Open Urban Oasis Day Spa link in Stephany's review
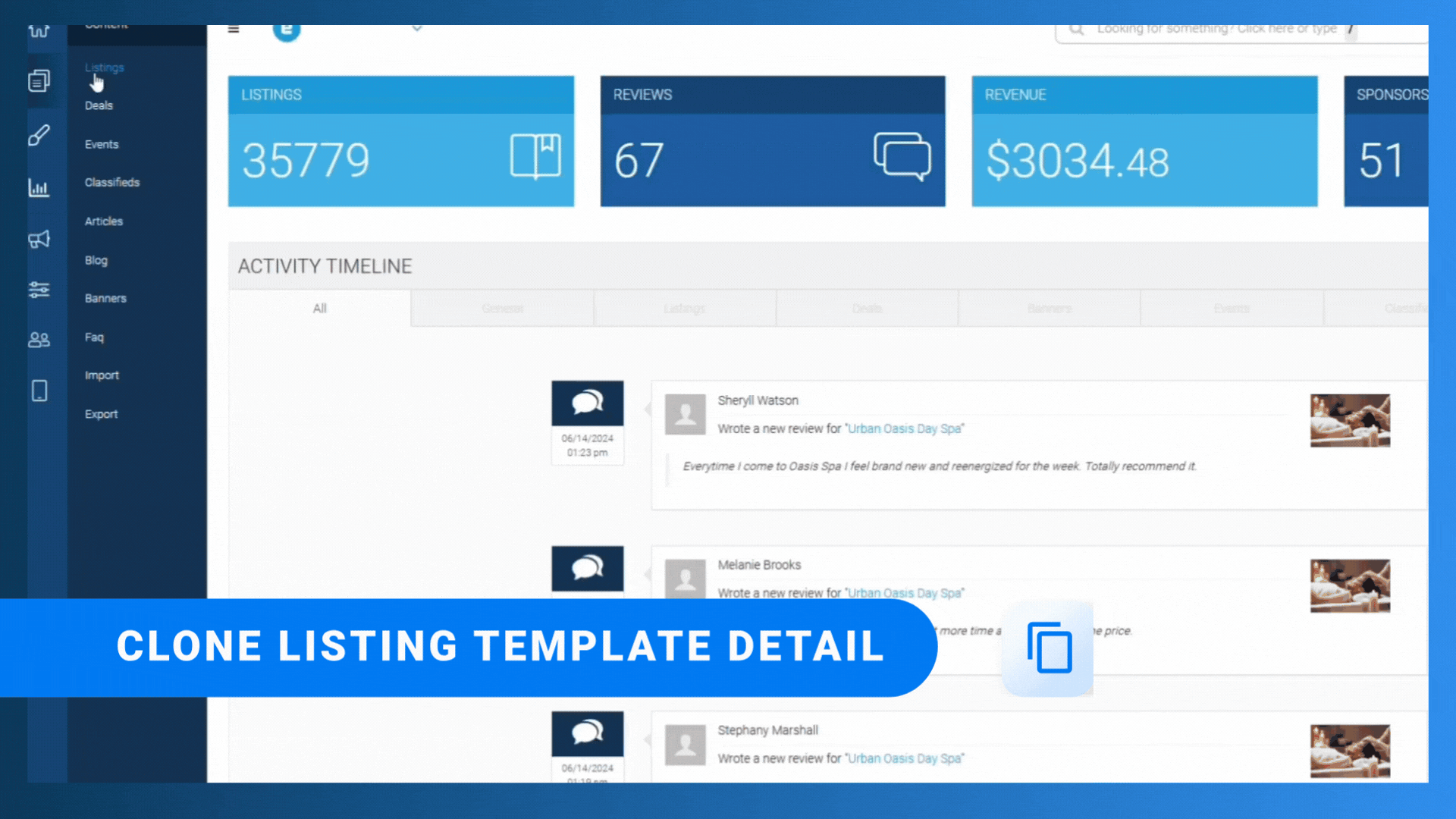This screenshot has height=819, width=1456. [904, 758]
